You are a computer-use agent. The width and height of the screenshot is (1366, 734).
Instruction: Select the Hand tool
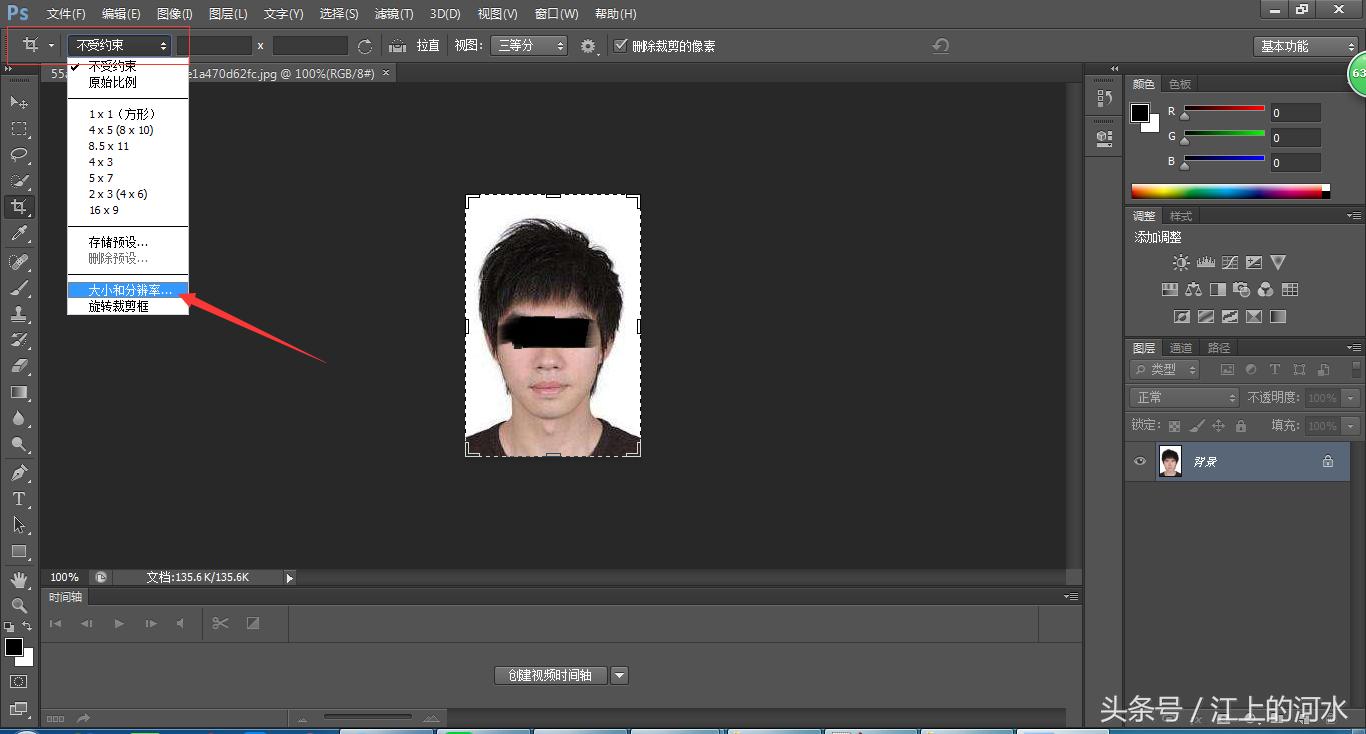[x=19, y=579]
